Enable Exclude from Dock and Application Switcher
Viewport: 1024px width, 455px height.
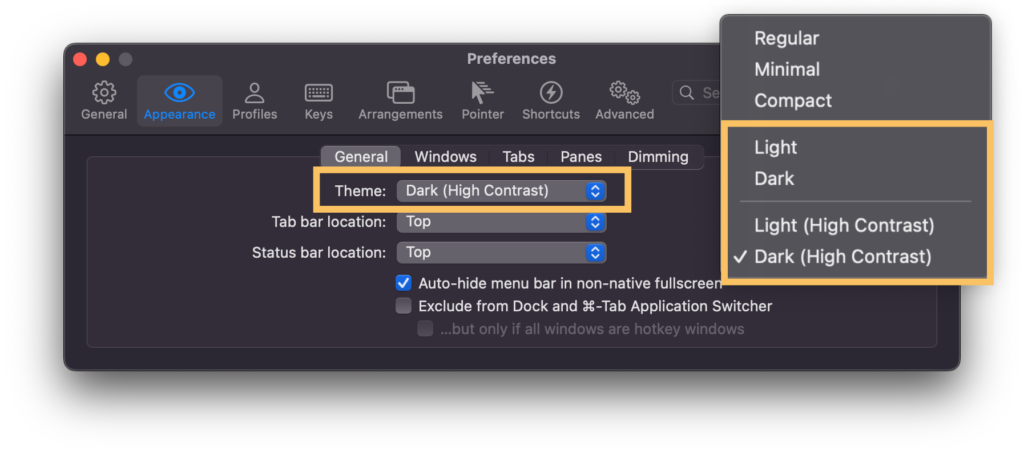[404, 306]
